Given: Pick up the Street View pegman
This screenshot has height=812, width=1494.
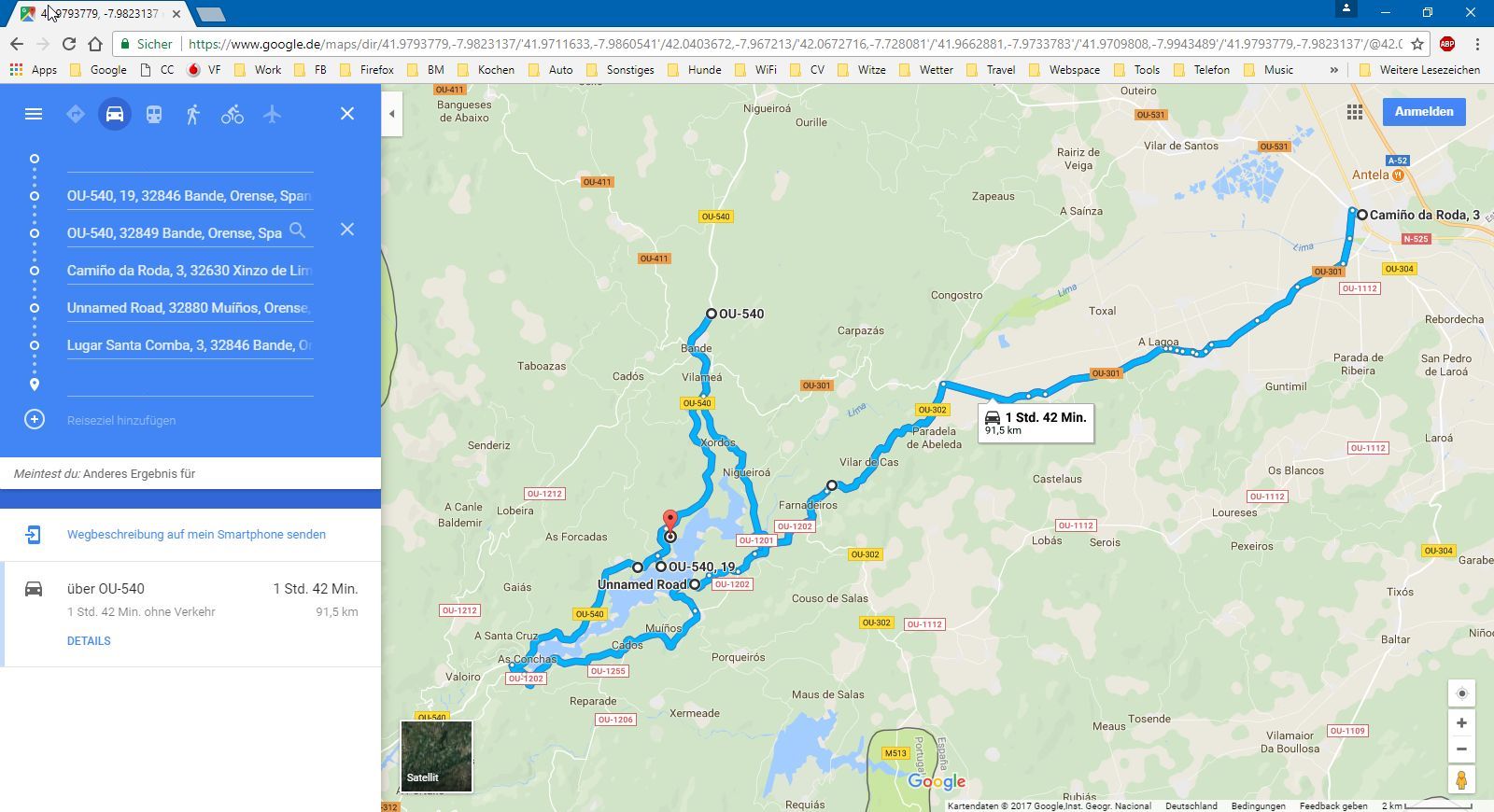Looking at the screenshot, I should (x=1462, y=779).
